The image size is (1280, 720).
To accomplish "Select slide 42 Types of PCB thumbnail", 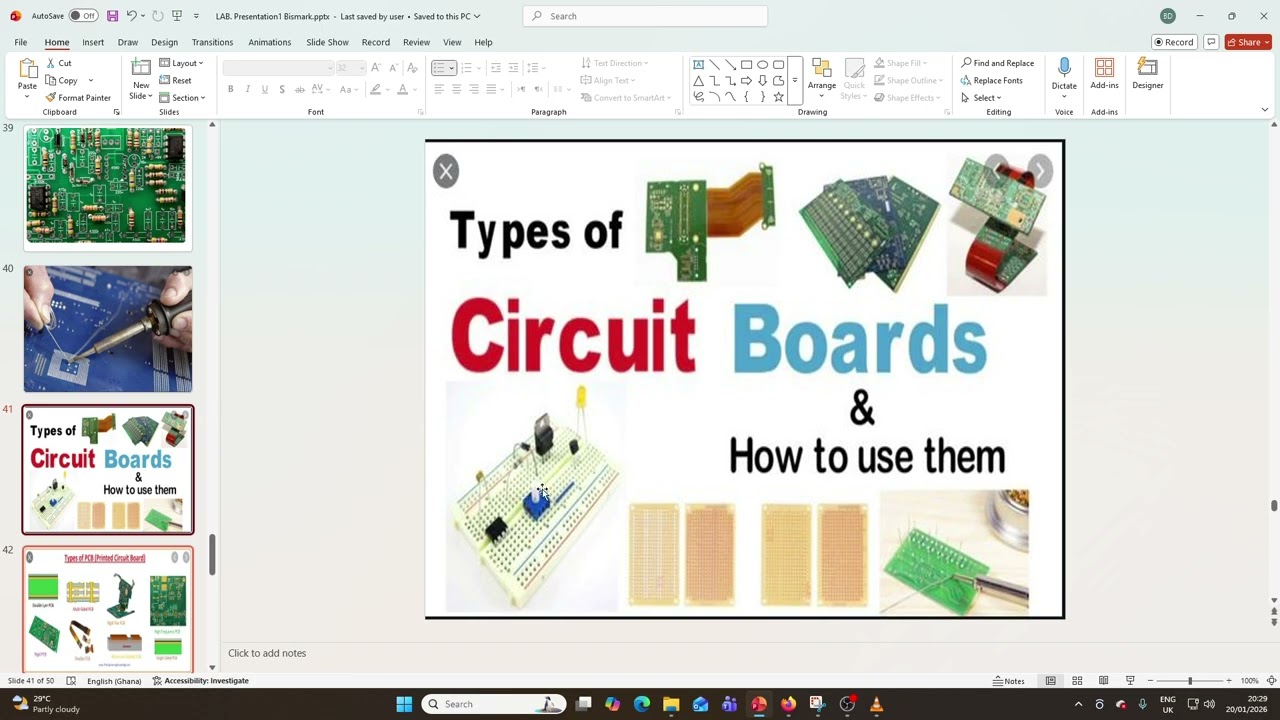I will tap(108, 609).
